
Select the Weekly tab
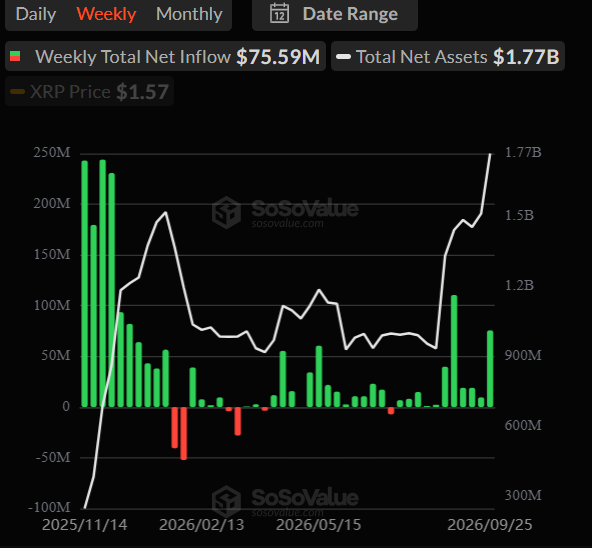pyautogui.click(x=106, y=14)
